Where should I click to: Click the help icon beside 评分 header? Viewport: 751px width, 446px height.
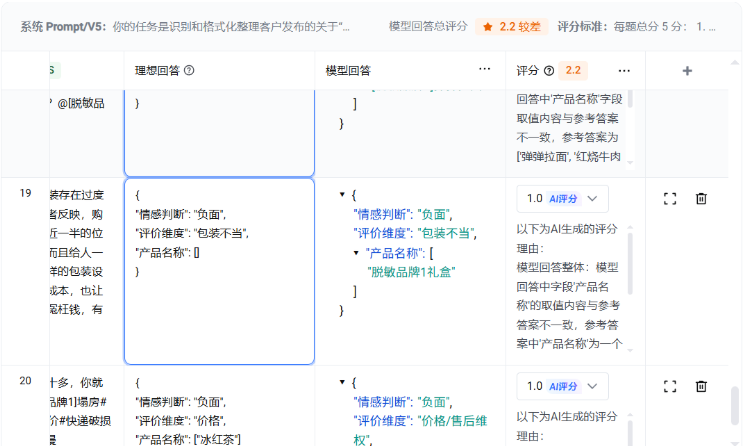coord(549,71)
